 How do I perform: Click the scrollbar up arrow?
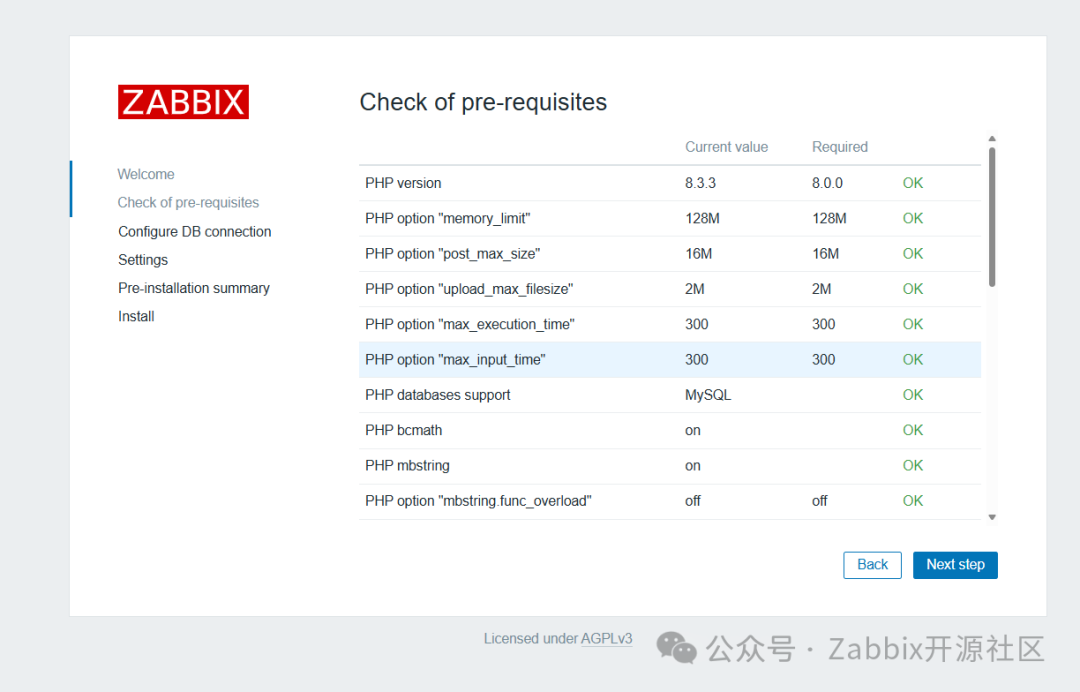coord(991,139)
